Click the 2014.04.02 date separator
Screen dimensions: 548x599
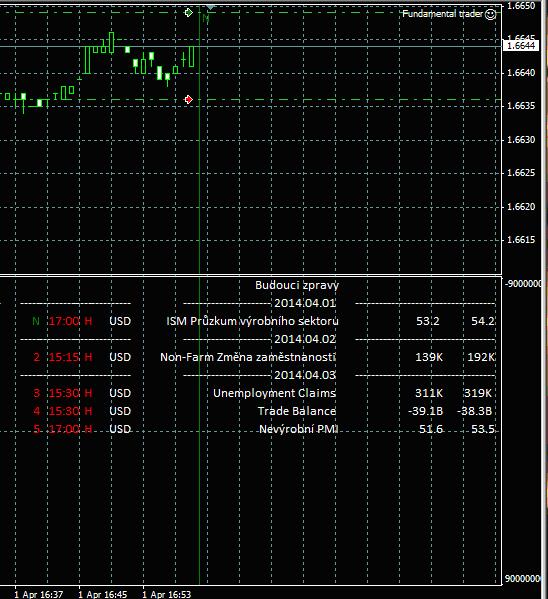coord(305,339)
